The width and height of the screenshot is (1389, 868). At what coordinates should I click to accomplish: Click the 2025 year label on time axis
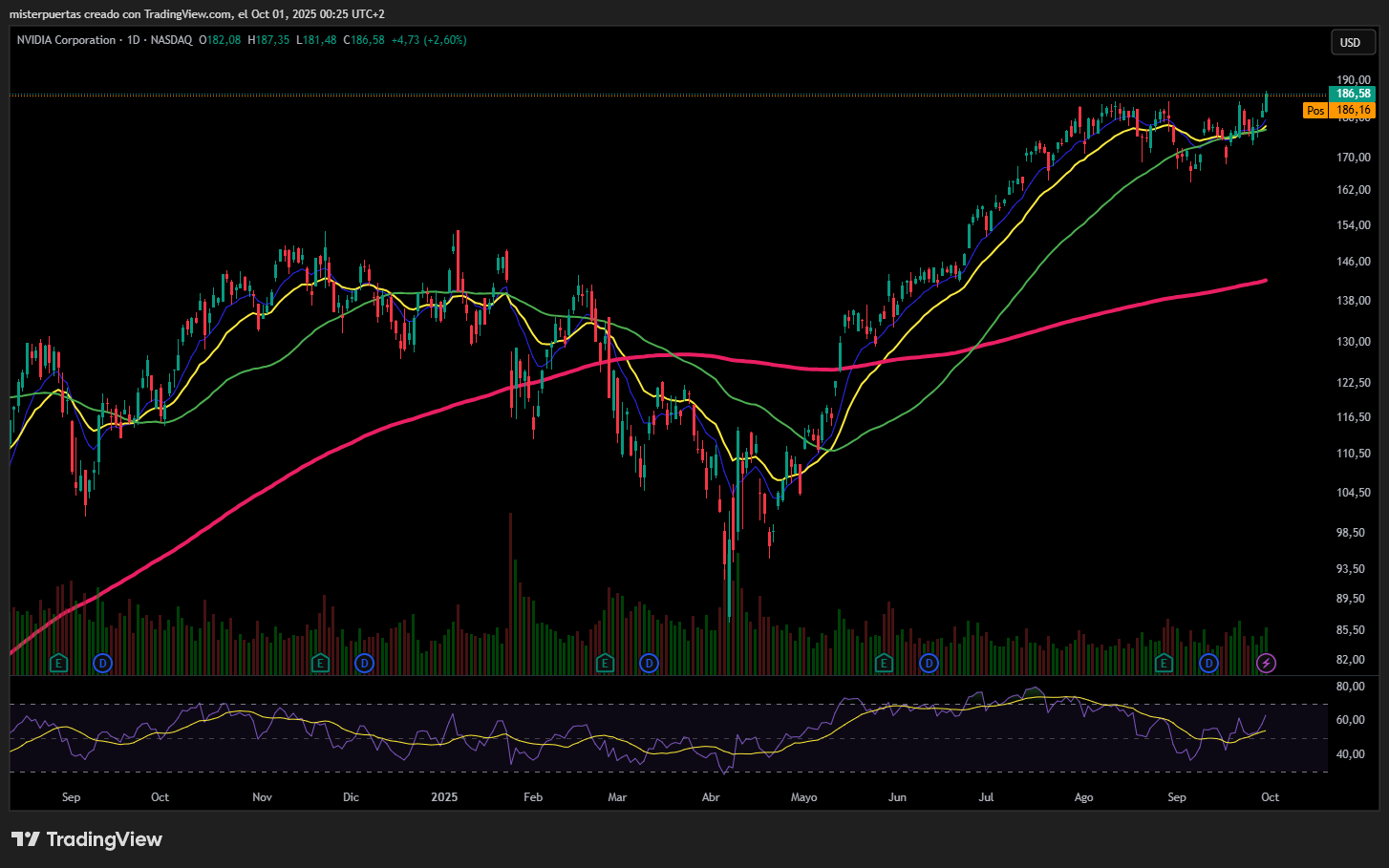point(444,797)
